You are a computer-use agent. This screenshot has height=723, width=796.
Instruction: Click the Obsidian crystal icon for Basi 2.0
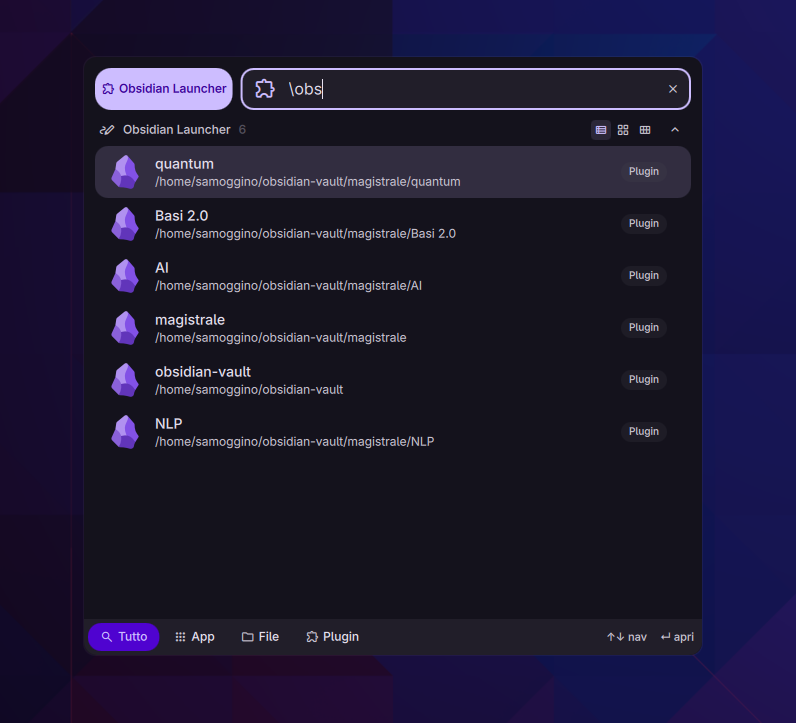125,224
